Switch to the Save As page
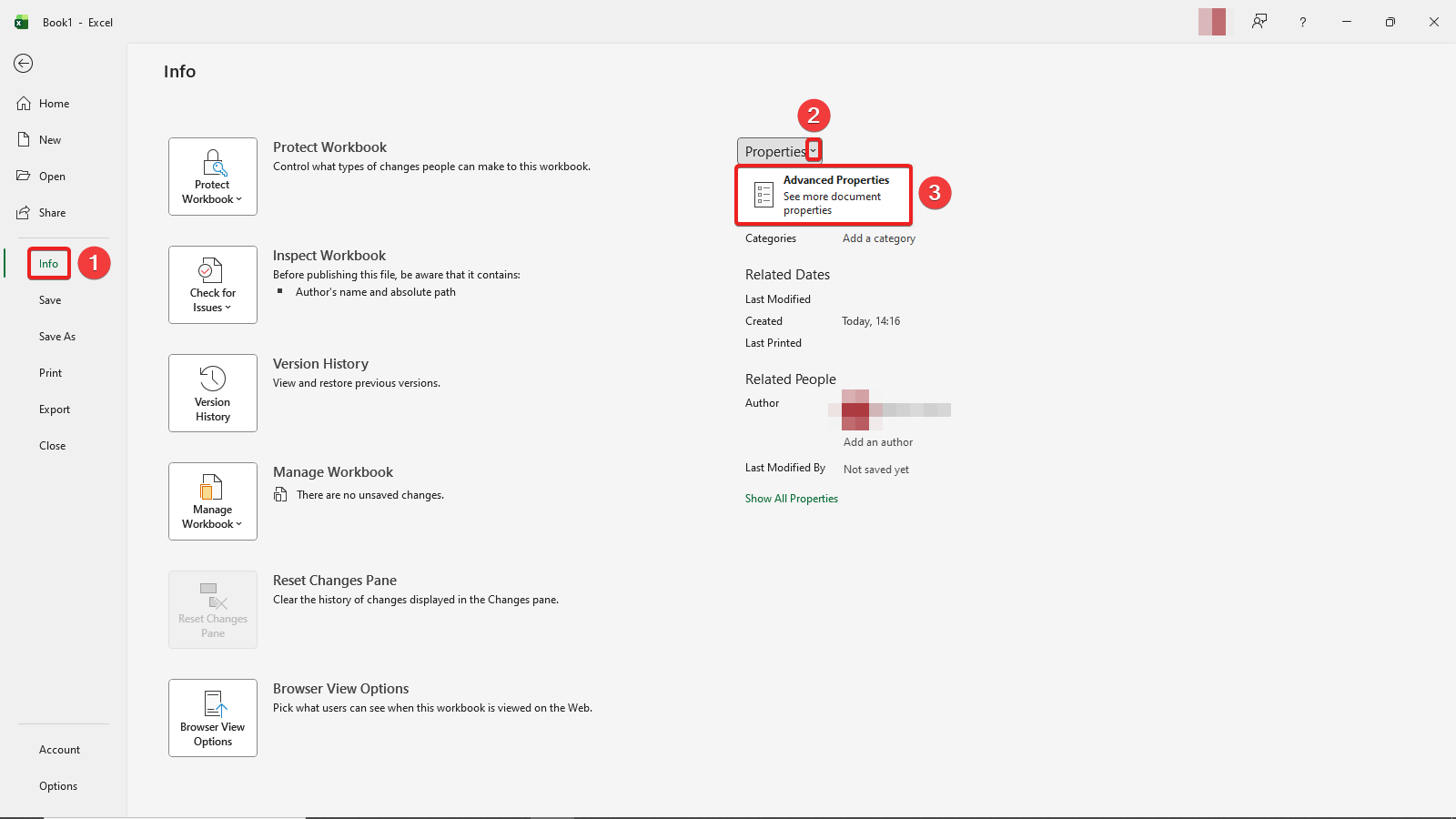1456x819 pixels. coord(56,336)
